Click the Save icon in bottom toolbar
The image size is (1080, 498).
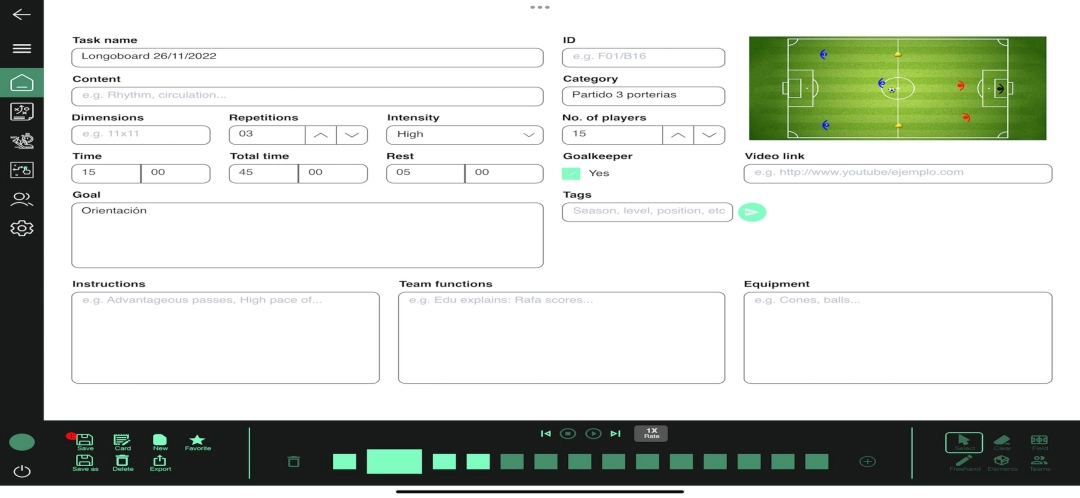[85, 441]
